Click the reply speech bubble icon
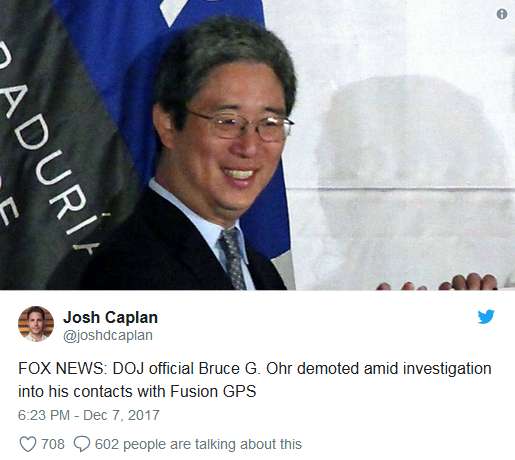Screen dimensions: 515x460 (x=82, y=444)
